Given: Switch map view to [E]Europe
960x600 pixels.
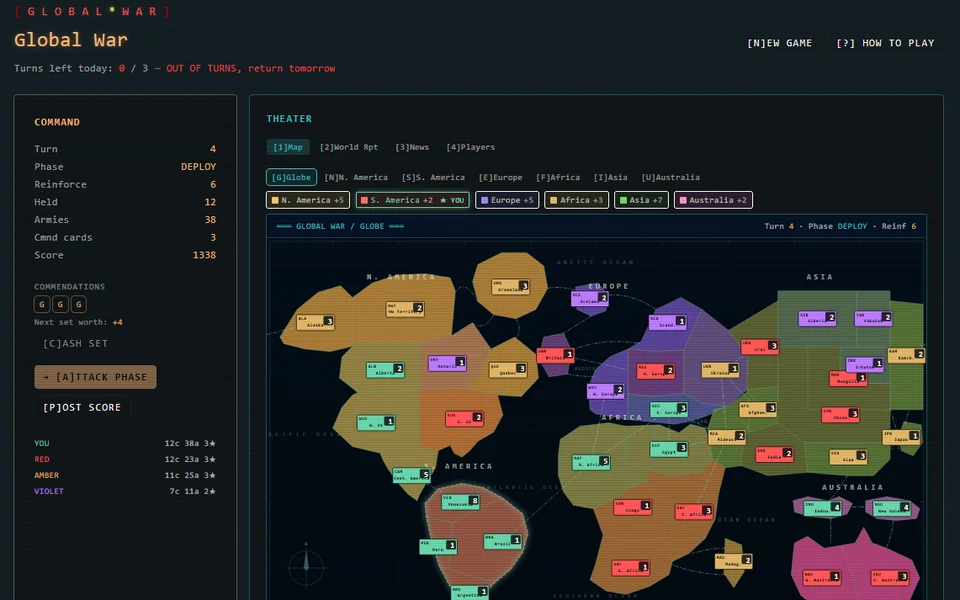Looking at the screenshot, I should [x=500, y=177].
